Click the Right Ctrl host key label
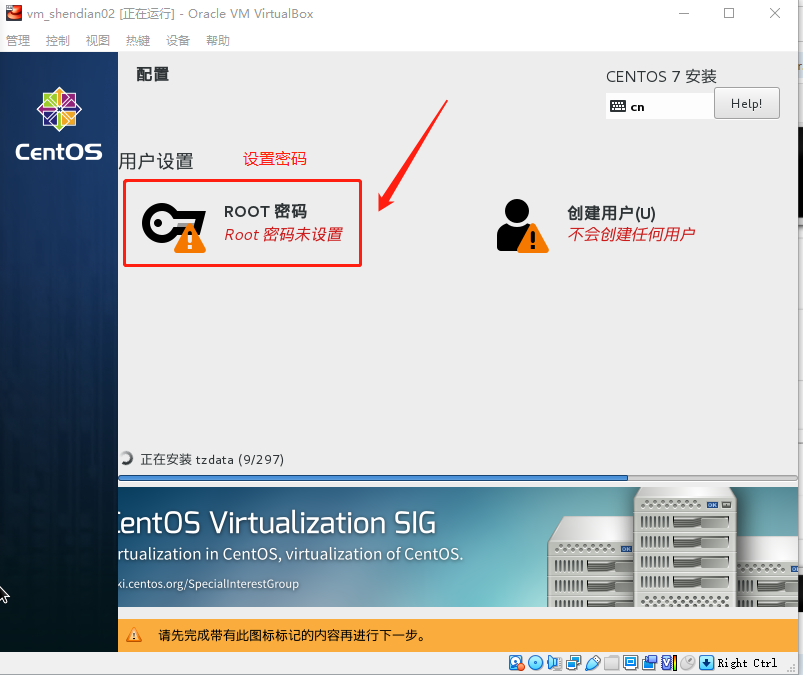 pyautogui.click(x=747, y=663)
